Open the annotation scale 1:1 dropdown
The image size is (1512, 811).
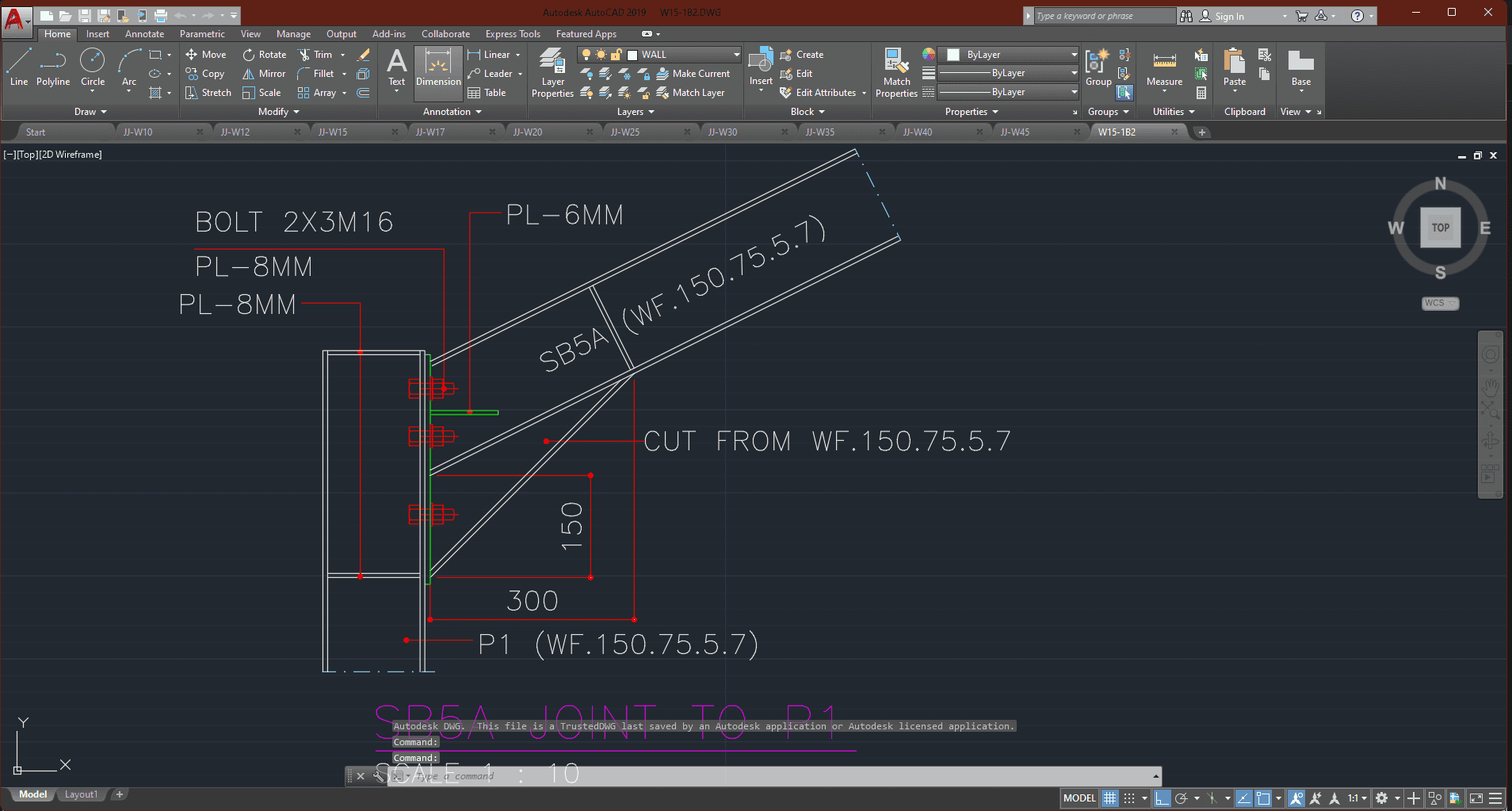coord(1357,798)
